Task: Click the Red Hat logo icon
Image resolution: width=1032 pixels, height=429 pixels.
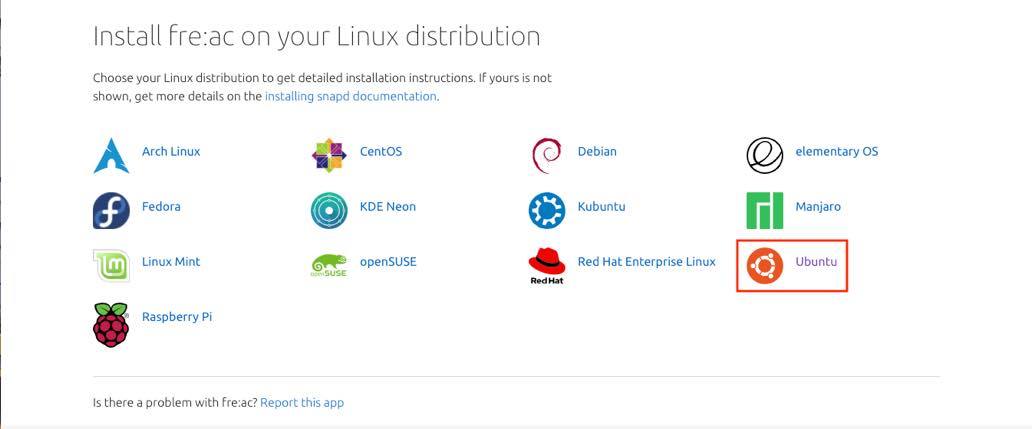Action: tap(547, 265)
